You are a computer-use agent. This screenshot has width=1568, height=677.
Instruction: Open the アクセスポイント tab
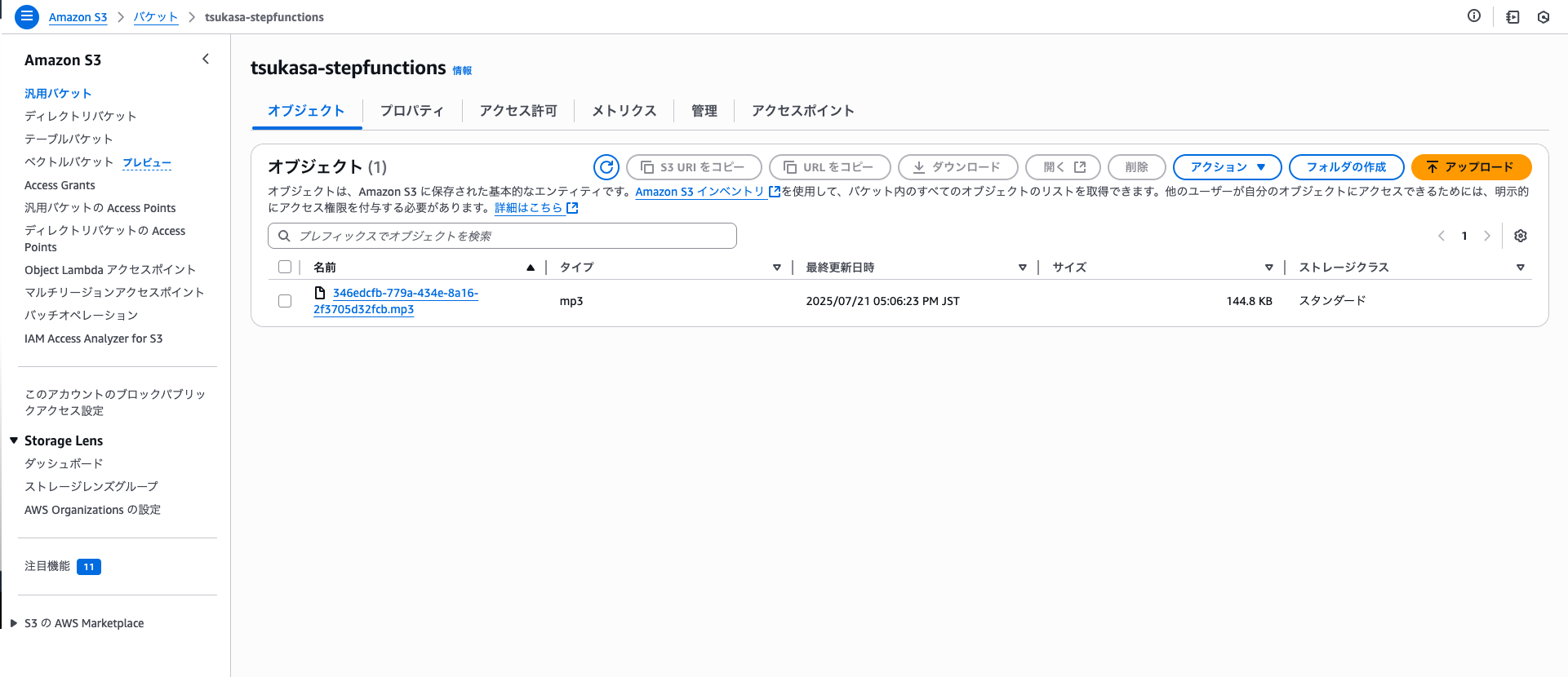(x=803, y=111)
